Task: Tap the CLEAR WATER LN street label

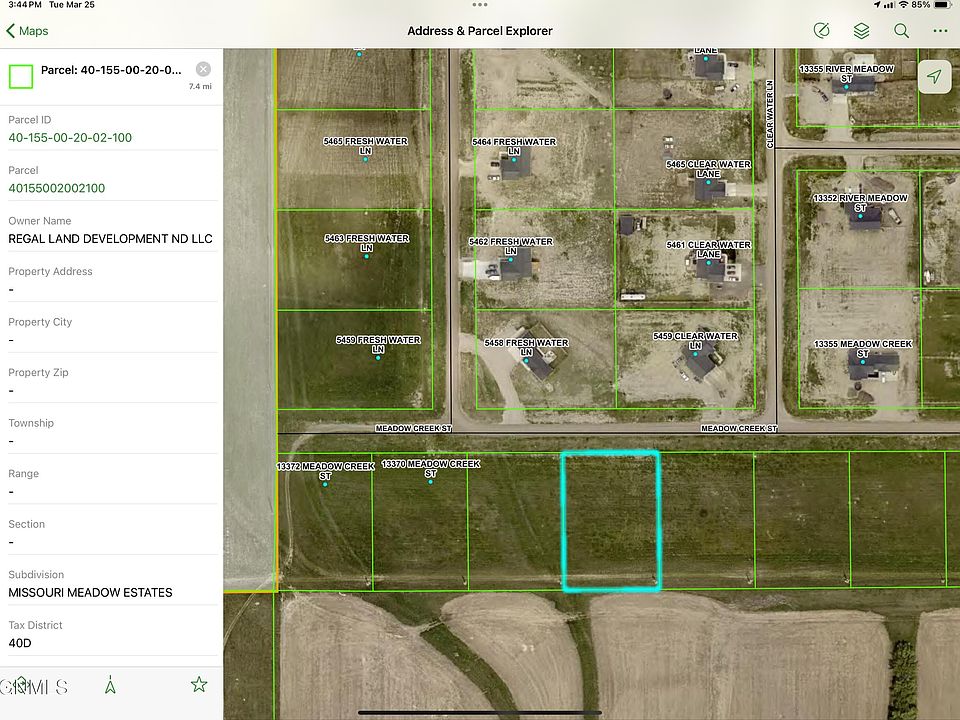Action: (770, 114)
